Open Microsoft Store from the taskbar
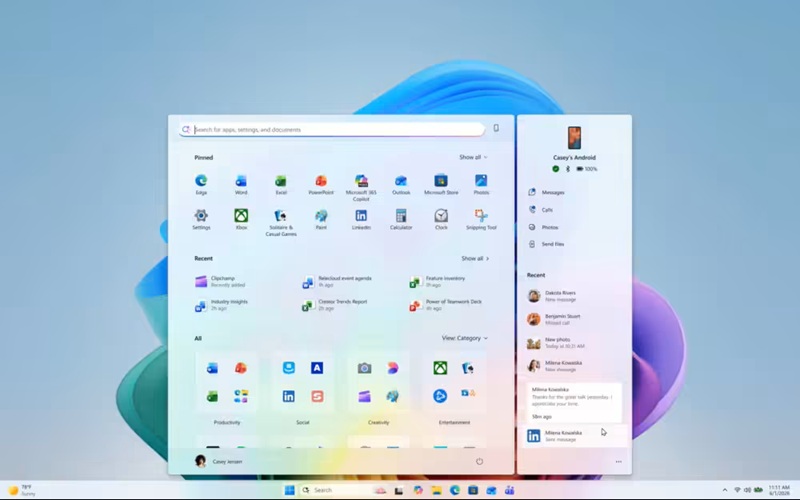The width and height of the screenshot is (800, 500). click(473, 490)
